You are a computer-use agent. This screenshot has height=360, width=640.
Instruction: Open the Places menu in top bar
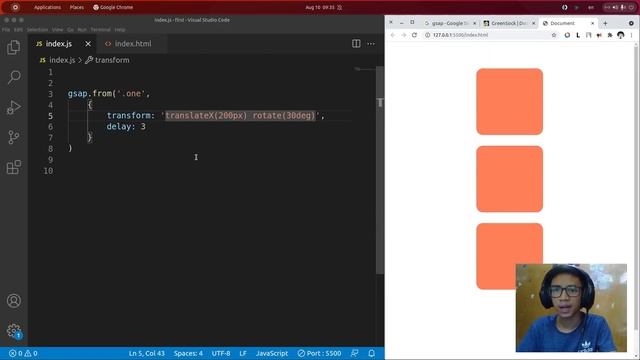[x=77, y=7]
